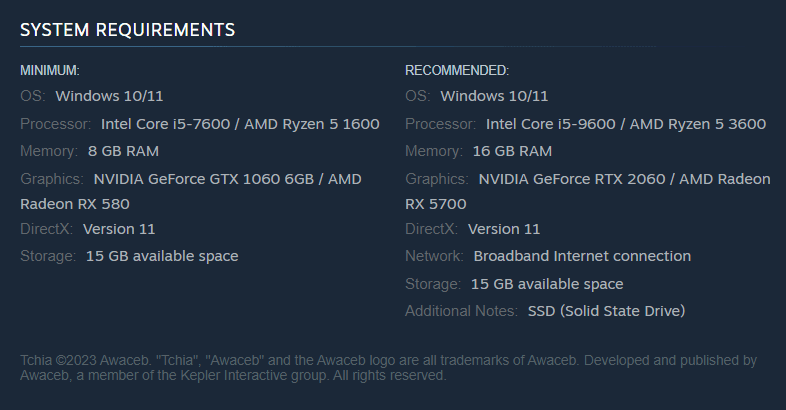The width and height of the screenshot is (786, 410).
Task: Select the RECOMMENDED label
Action: click(x=457, y=71)
